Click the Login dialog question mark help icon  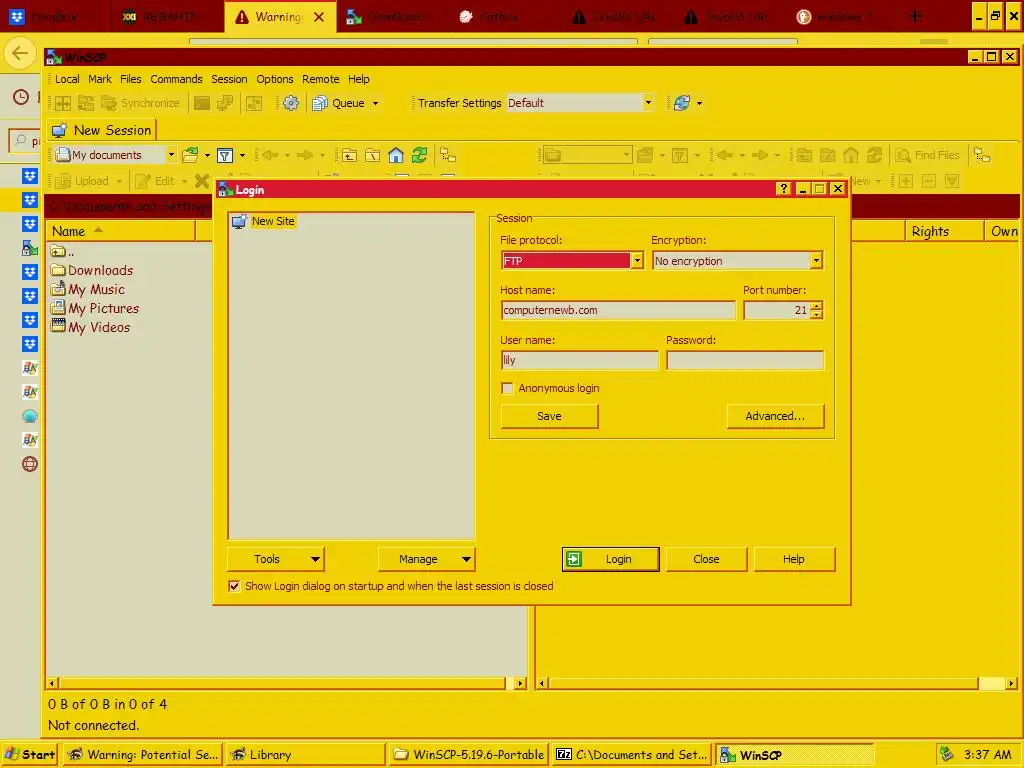click(784, 189)
